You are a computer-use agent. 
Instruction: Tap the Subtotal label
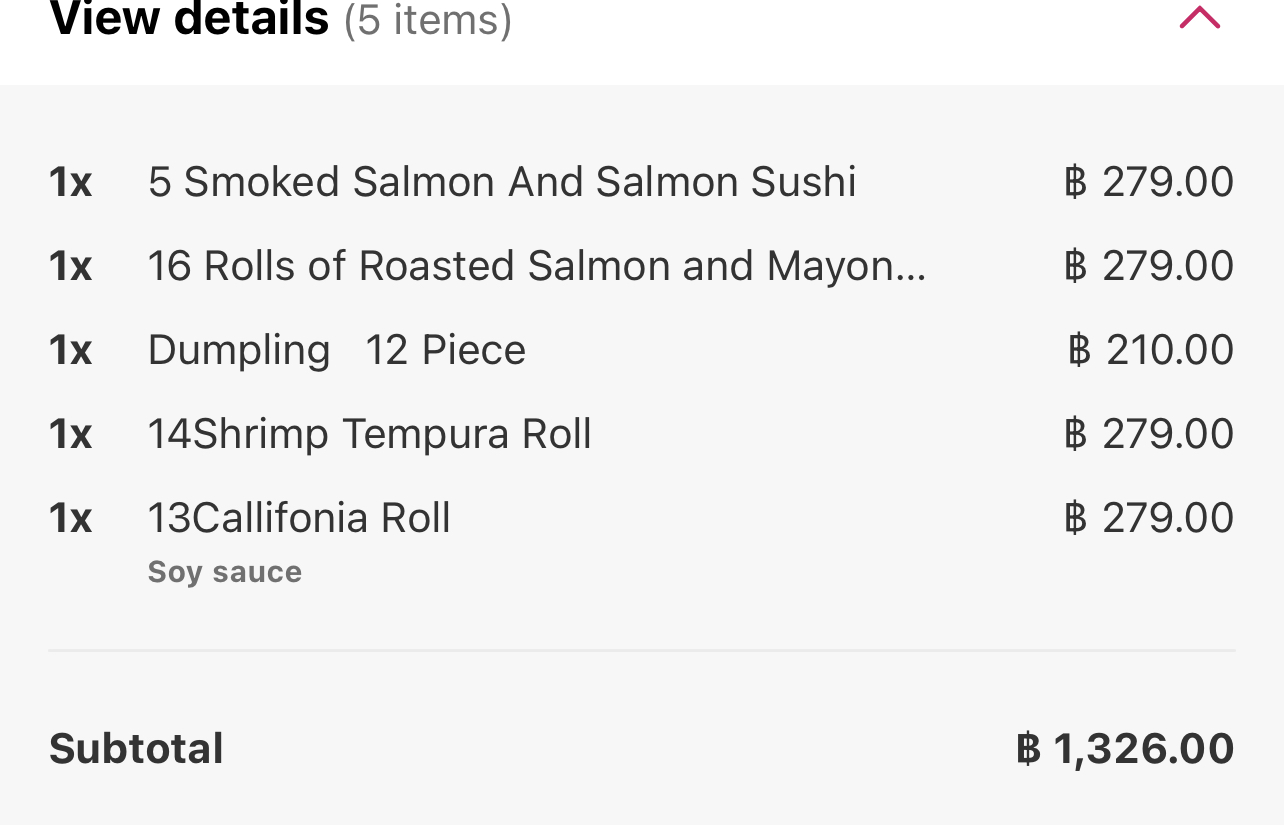point(136,749)
